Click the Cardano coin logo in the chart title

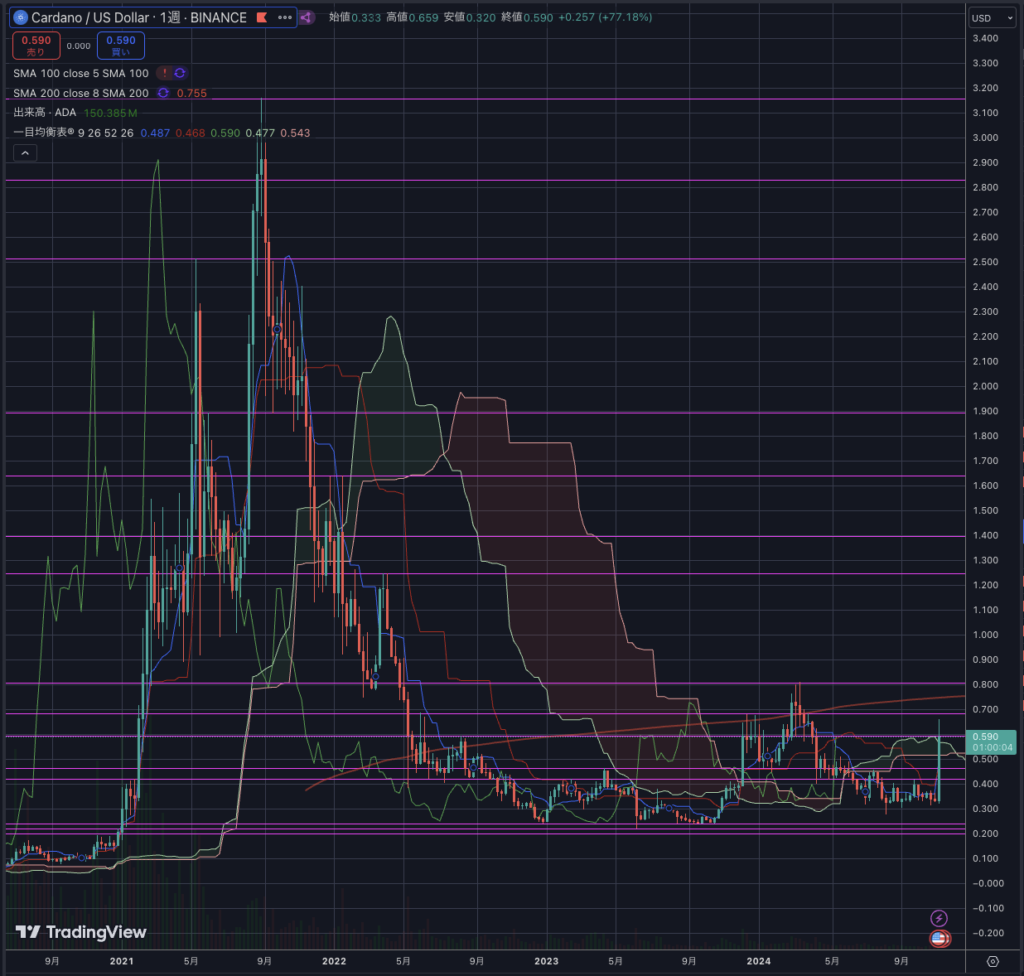tap(21, 17)
